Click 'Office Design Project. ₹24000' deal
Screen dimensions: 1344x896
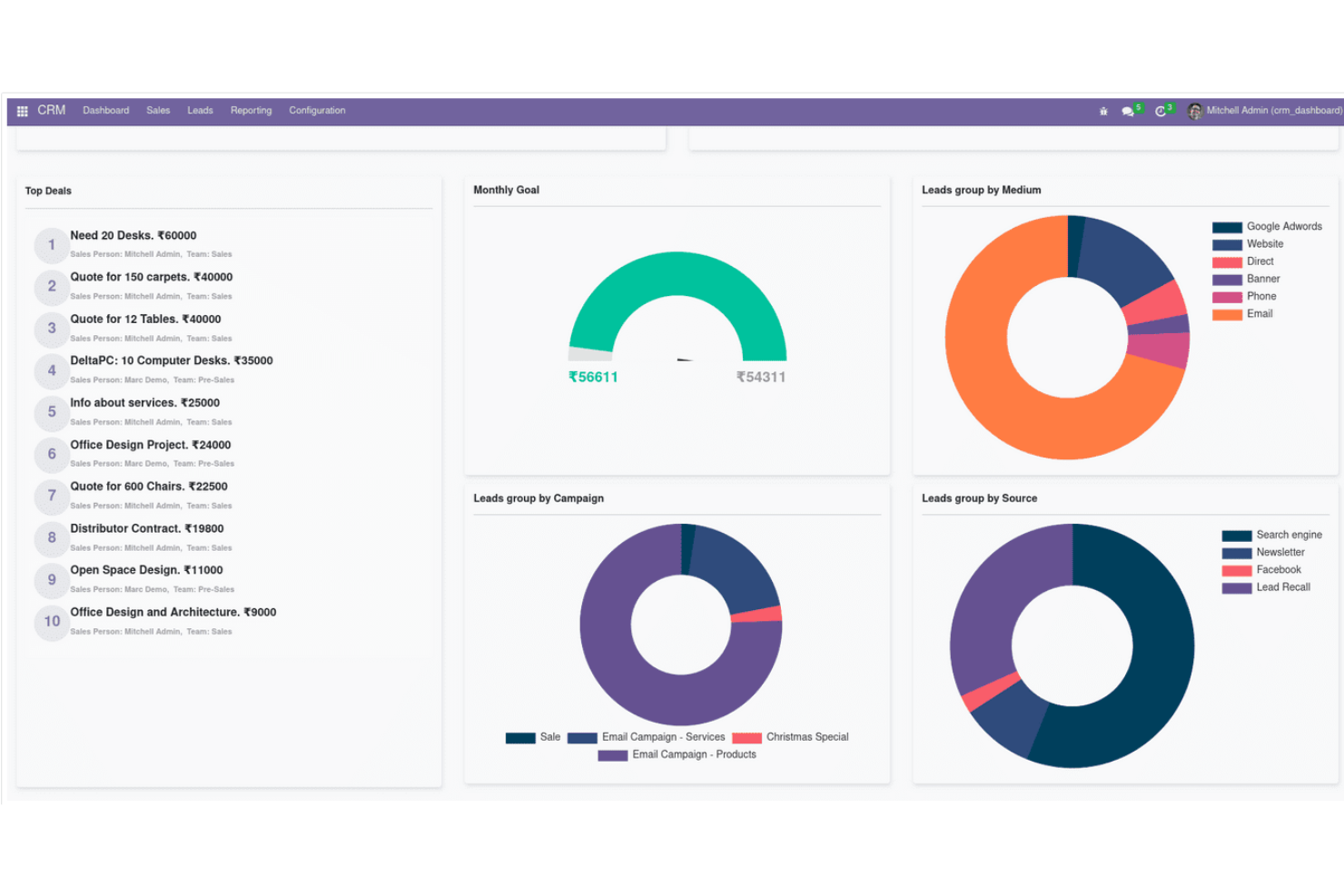(151, 445)
